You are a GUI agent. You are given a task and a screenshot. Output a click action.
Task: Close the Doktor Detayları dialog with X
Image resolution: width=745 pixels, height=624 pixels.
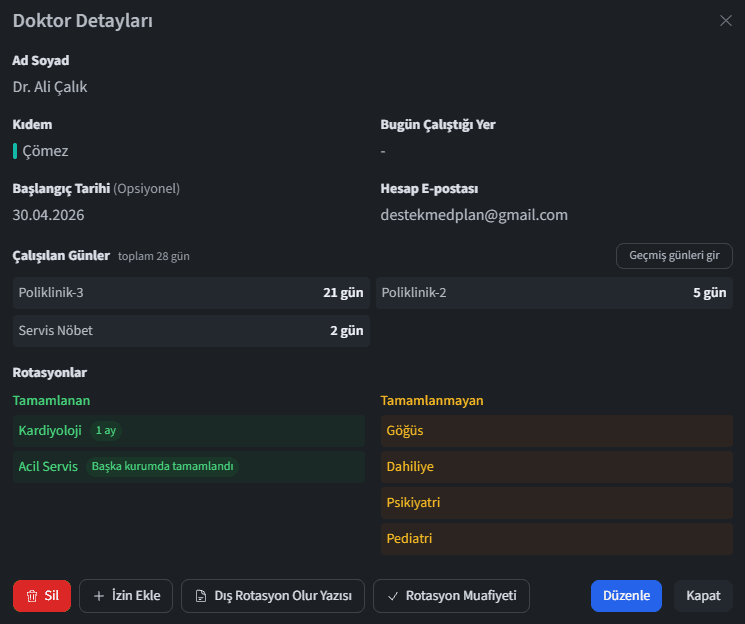point(726,20)
